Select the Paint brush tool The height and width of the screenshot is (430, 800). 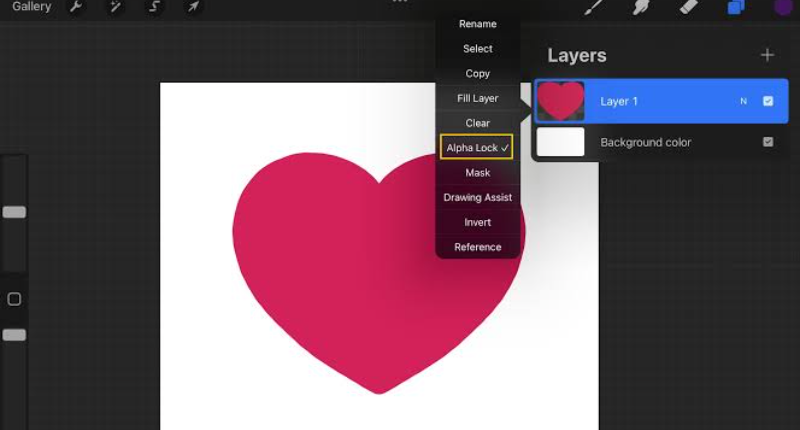point(593,7)
